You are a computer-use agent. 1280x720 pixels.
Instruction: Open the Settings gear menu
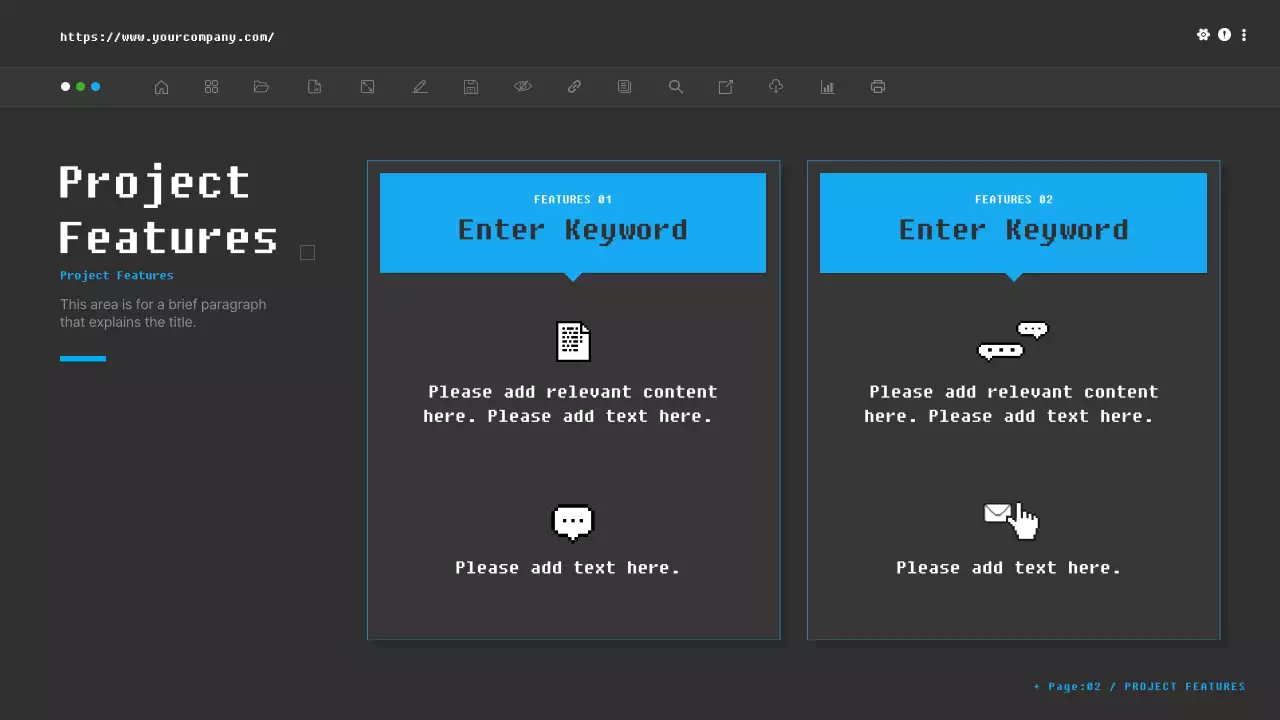(x=1204, y=35)
